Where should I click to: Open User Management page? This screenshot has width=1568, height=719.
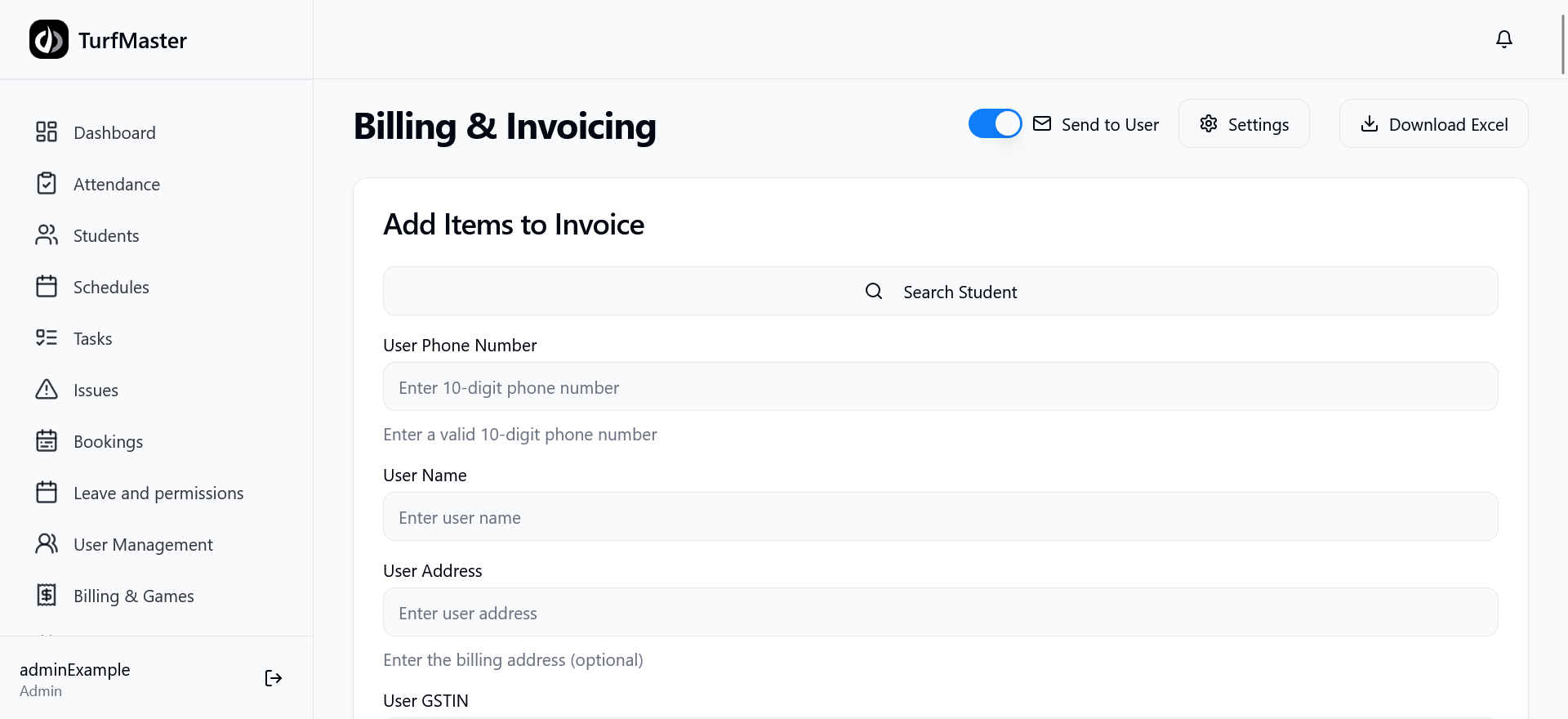click(157, 544)
